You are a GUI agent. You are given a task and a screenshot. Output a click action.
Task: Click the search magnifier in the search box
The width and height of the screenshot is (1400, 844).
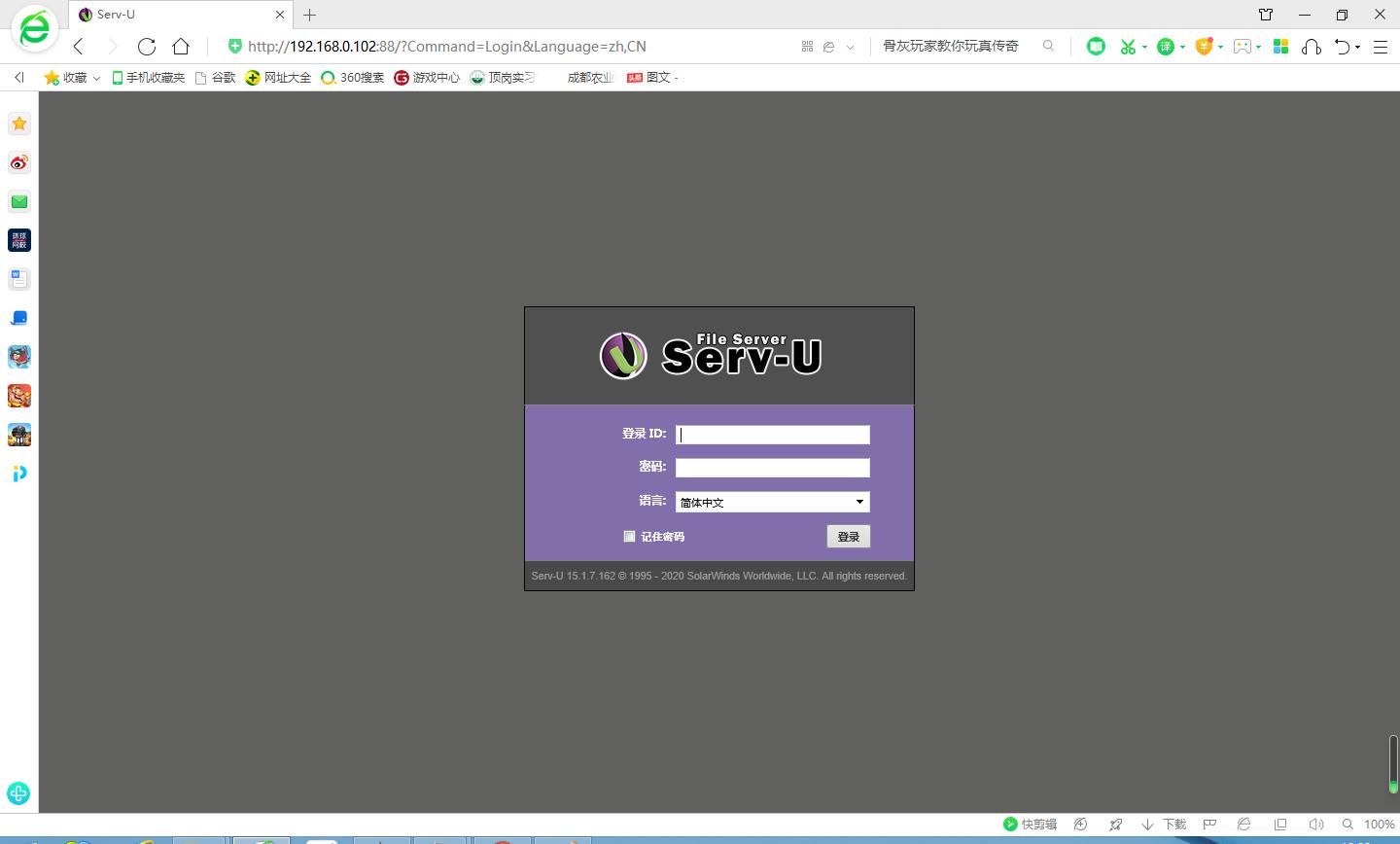pyautogui.click(x=1048, y=46)
